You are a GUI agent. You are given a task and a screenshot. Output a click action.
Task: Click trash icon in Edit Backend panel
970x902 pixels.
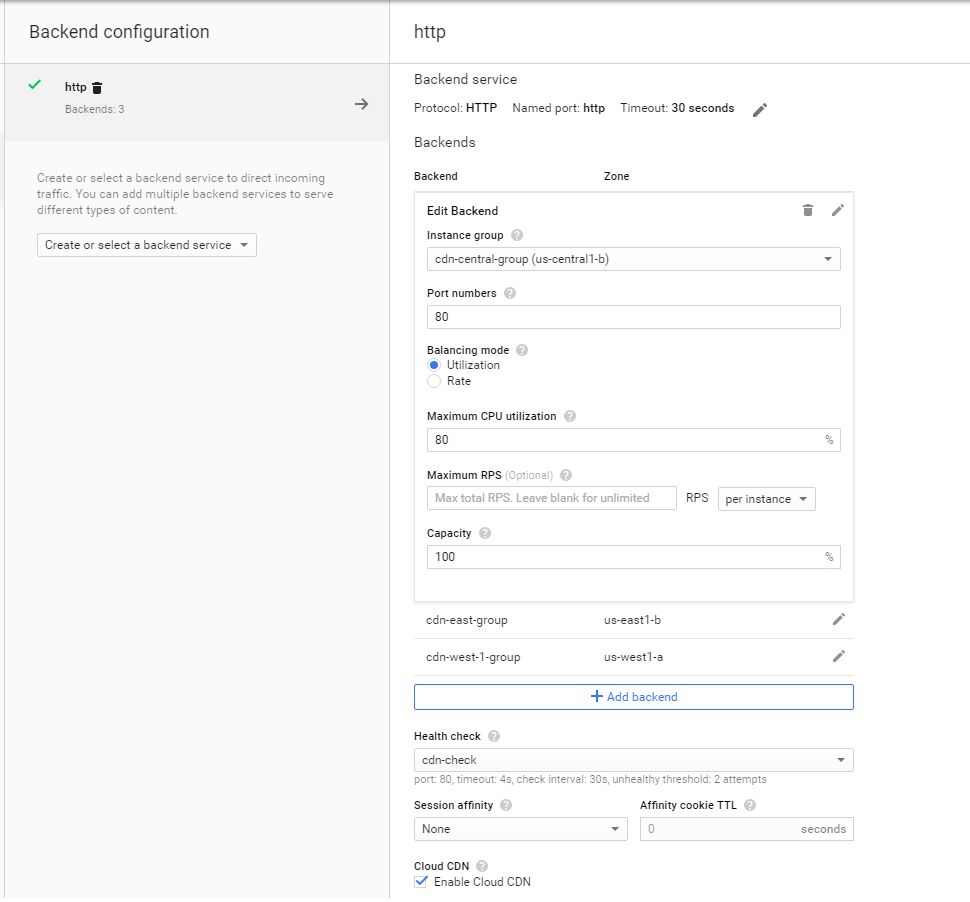[808, 210]
